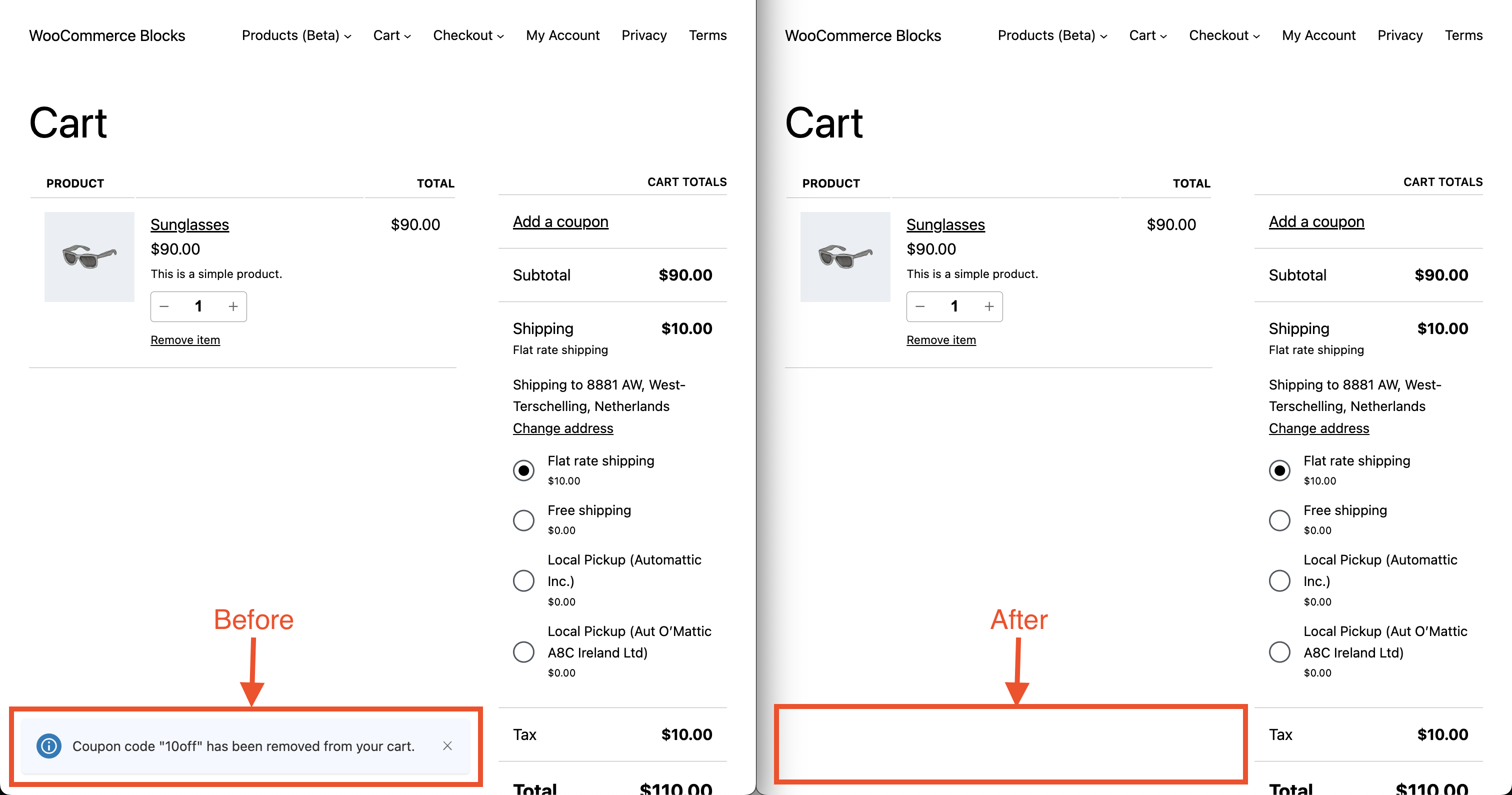Expand Cart menu in left header
This screenshot has width=1512, height=795.
tap(391, 35)
